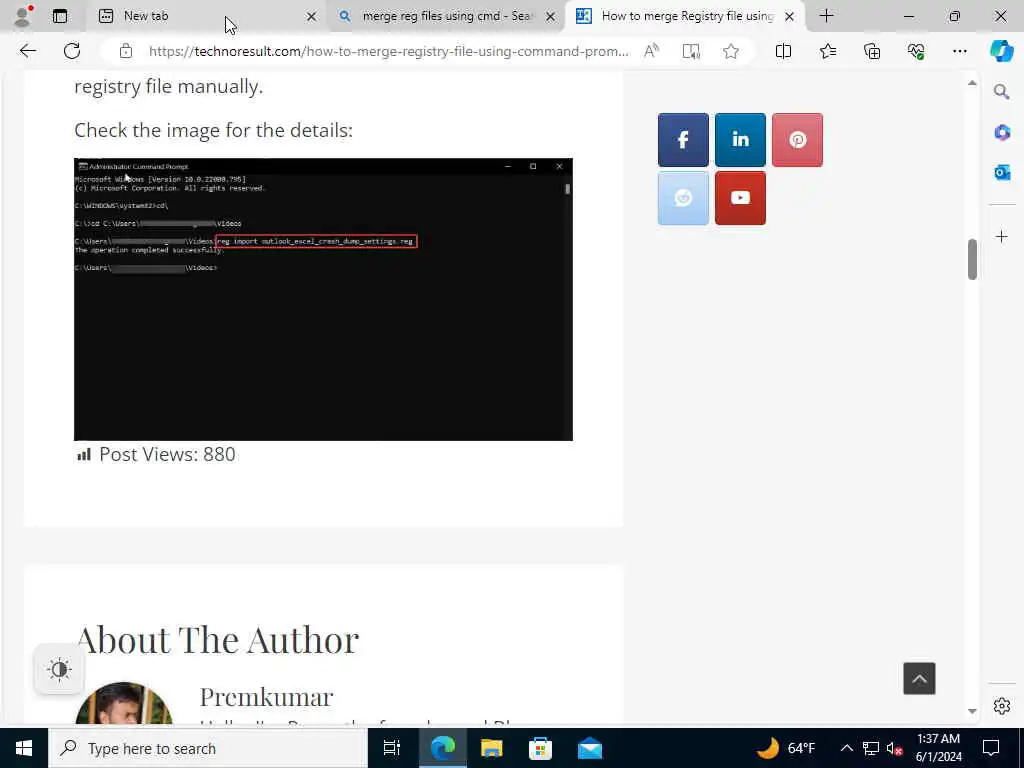Open the Command Prompt screenshot image
Viewport: 1024px width, 768px height.
pyautogui.click(x=323, y=299)
